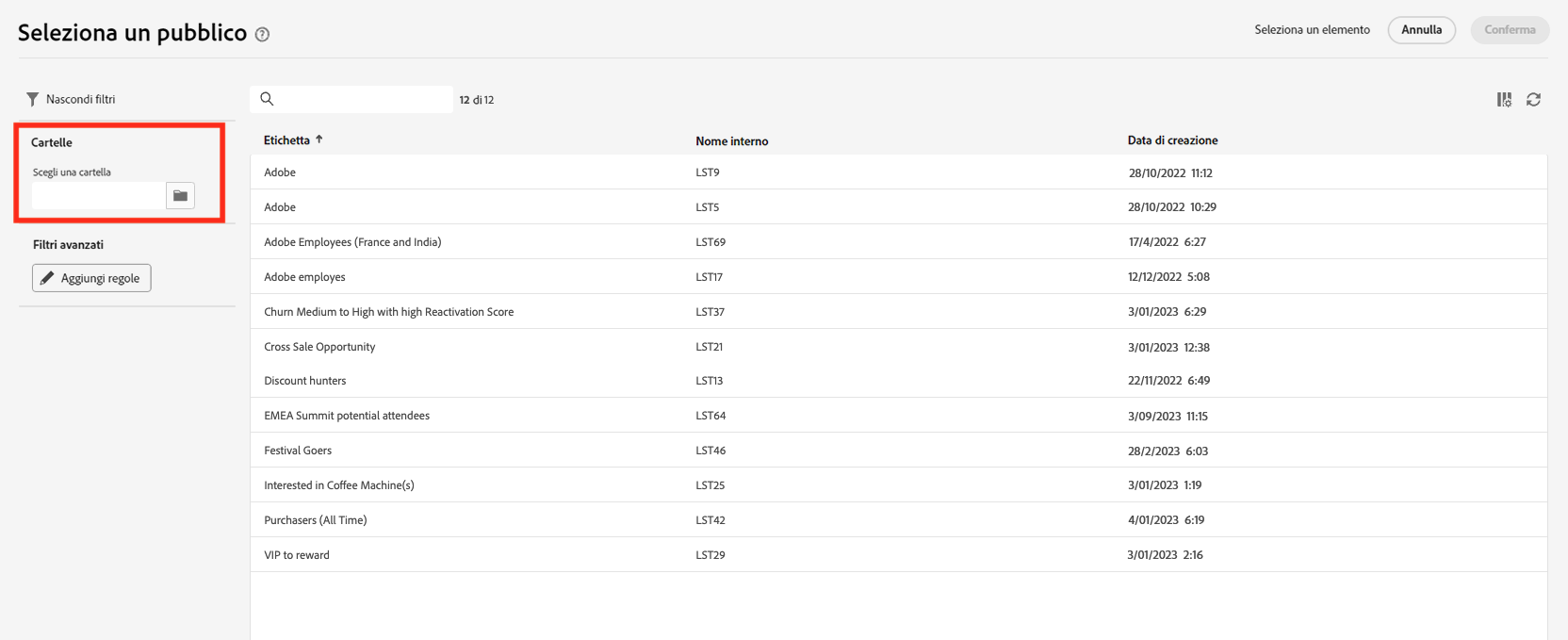1568x640 pixels.
Task: Refresh the audience list
Action: click(1533, 100)
